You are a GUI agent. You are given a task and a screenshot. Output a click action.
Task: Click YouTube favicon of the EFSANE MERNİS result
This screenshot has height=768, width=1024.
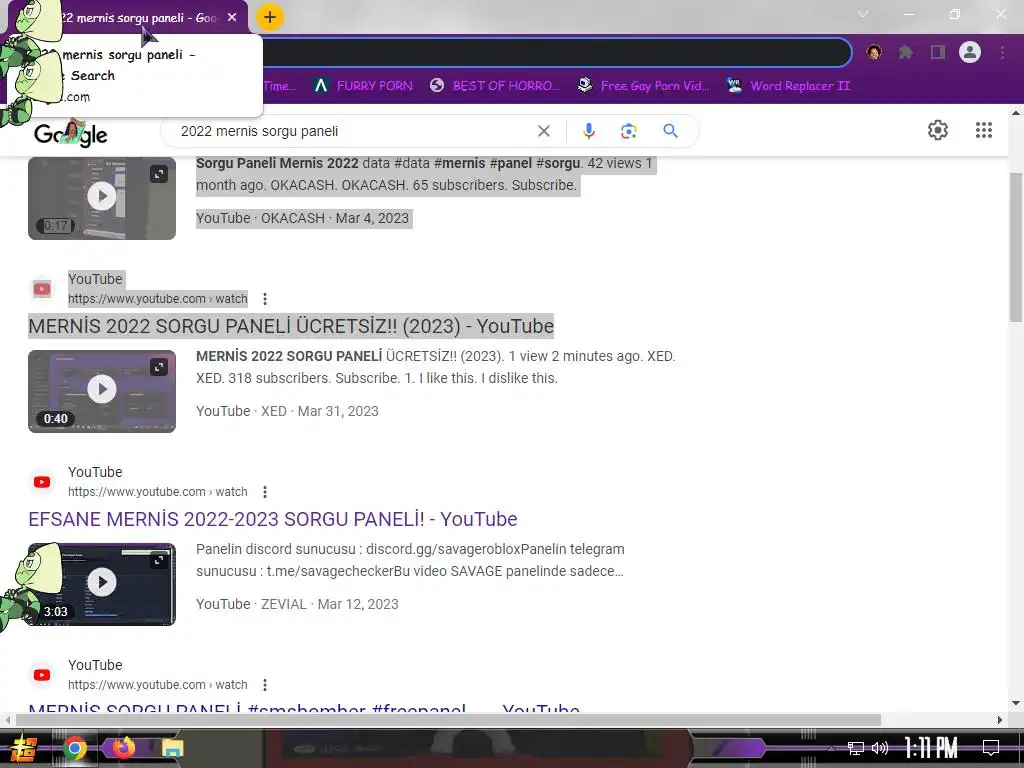(x=42, y=482)
